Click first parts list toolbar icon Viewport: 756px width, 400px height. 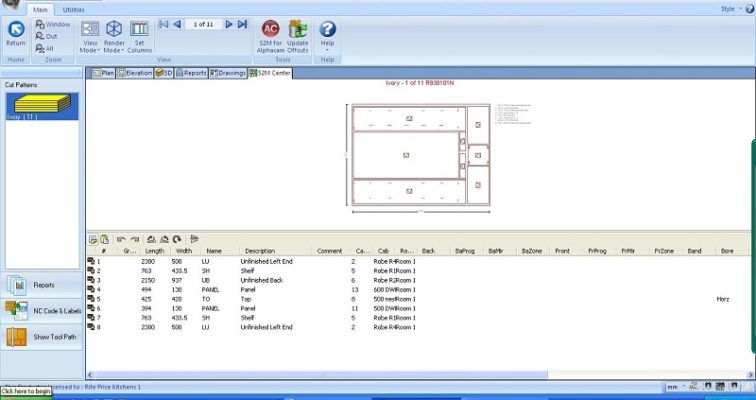(x=93, y=239)
